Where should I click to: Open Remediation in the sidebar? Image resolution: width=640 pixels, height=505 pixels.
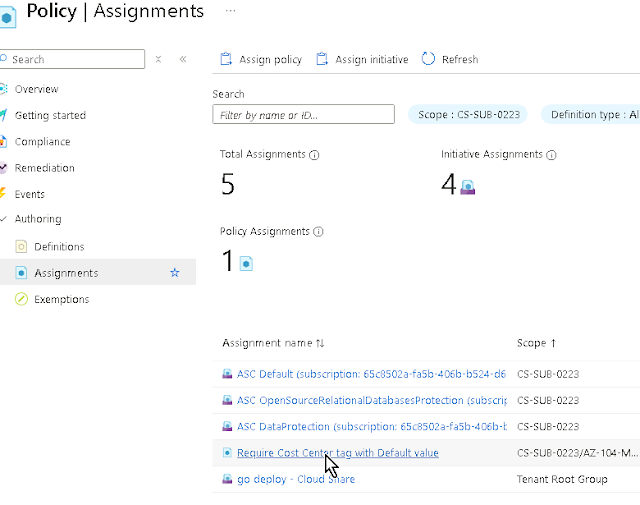[x=44, y=168]
